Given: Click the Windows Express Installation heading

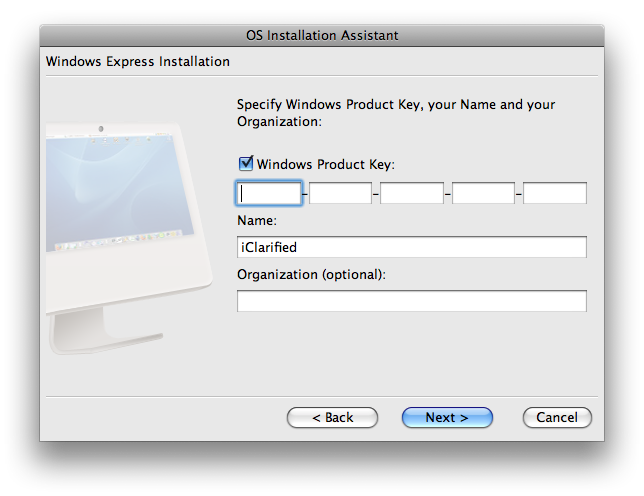Looking at the screenshot, I should 138,62.
